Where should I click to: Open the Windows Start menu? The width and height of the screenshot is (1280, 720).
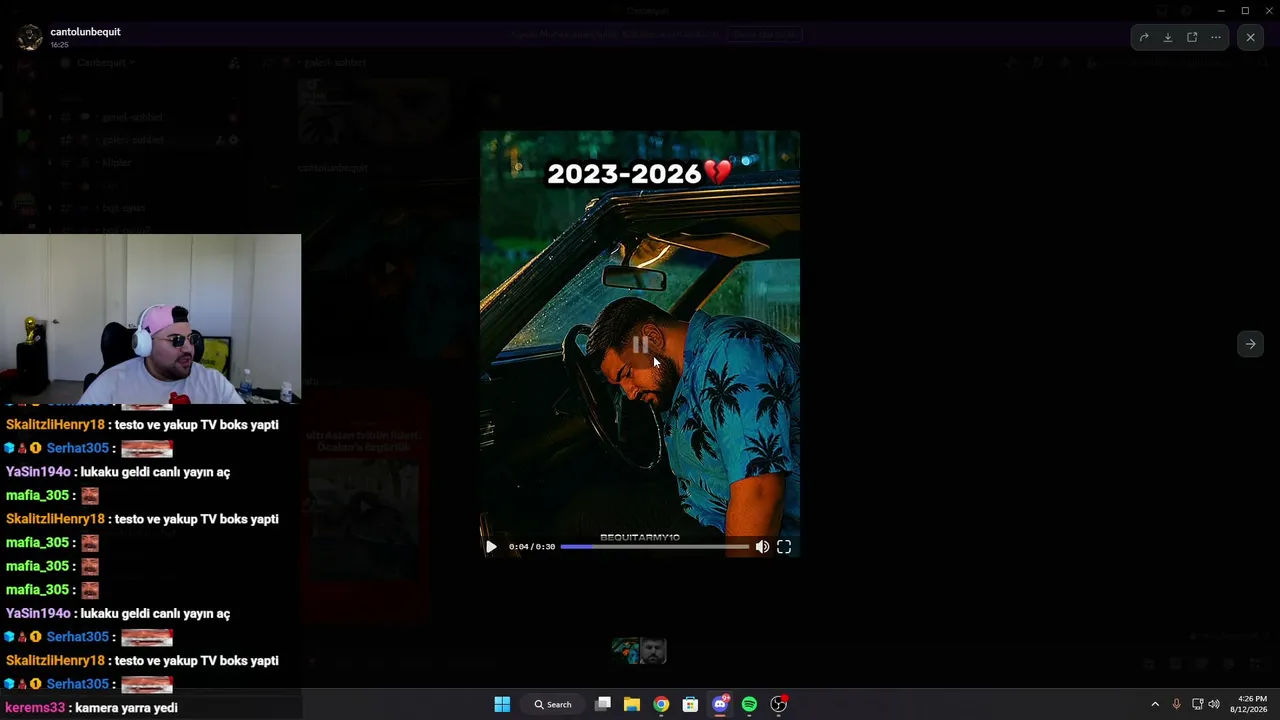502,704
